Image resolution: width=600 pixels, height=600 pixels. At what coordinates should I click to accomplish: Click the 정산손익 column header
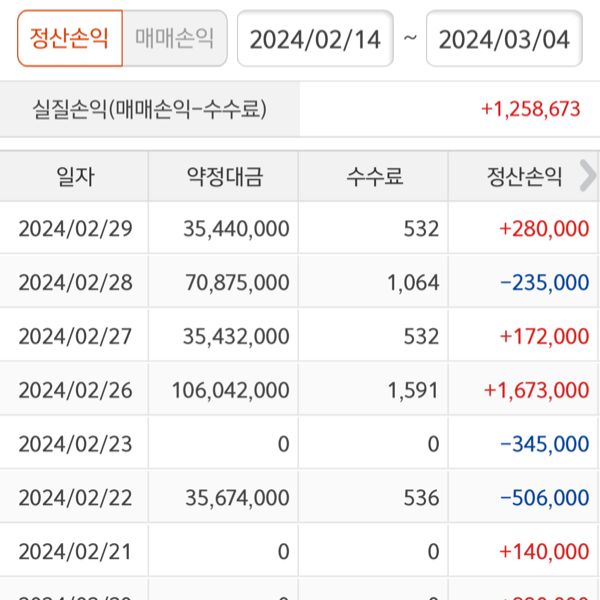pyautogui.click(x=520, y=177)
